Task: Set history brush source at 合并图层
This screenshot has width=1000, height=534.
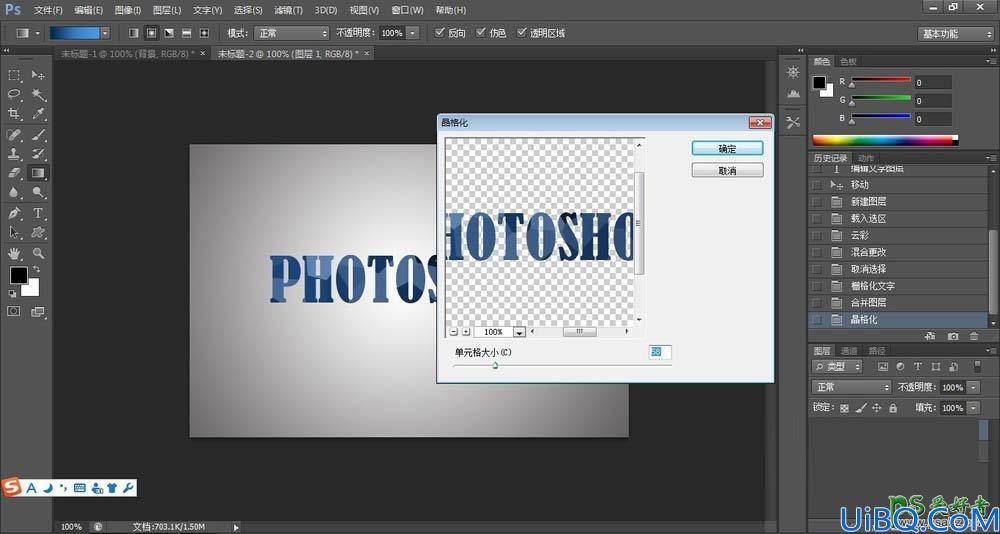Action: (816, 303)
